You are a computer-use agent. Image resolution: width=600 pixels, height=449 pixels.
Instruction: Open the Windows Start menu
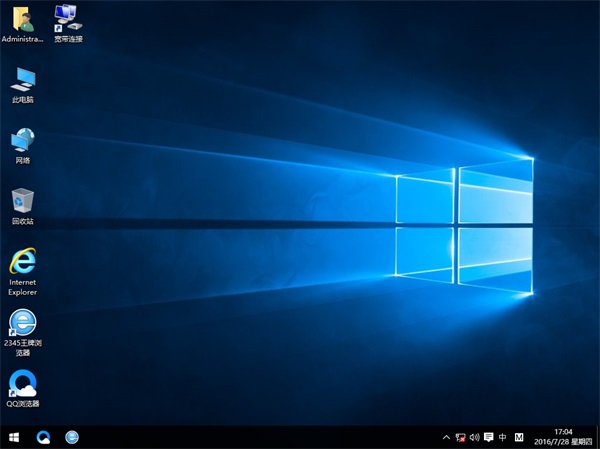15,437
